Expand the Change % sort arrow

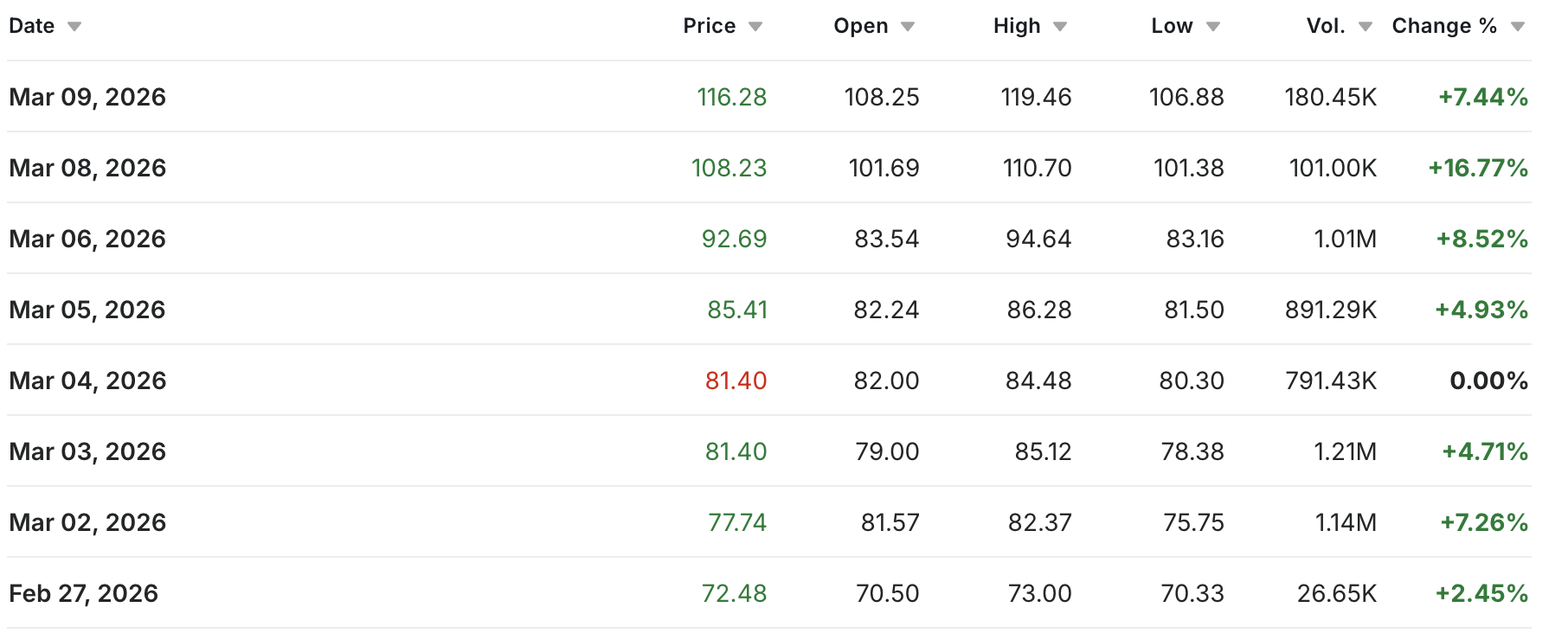[x=1518, y=27]
